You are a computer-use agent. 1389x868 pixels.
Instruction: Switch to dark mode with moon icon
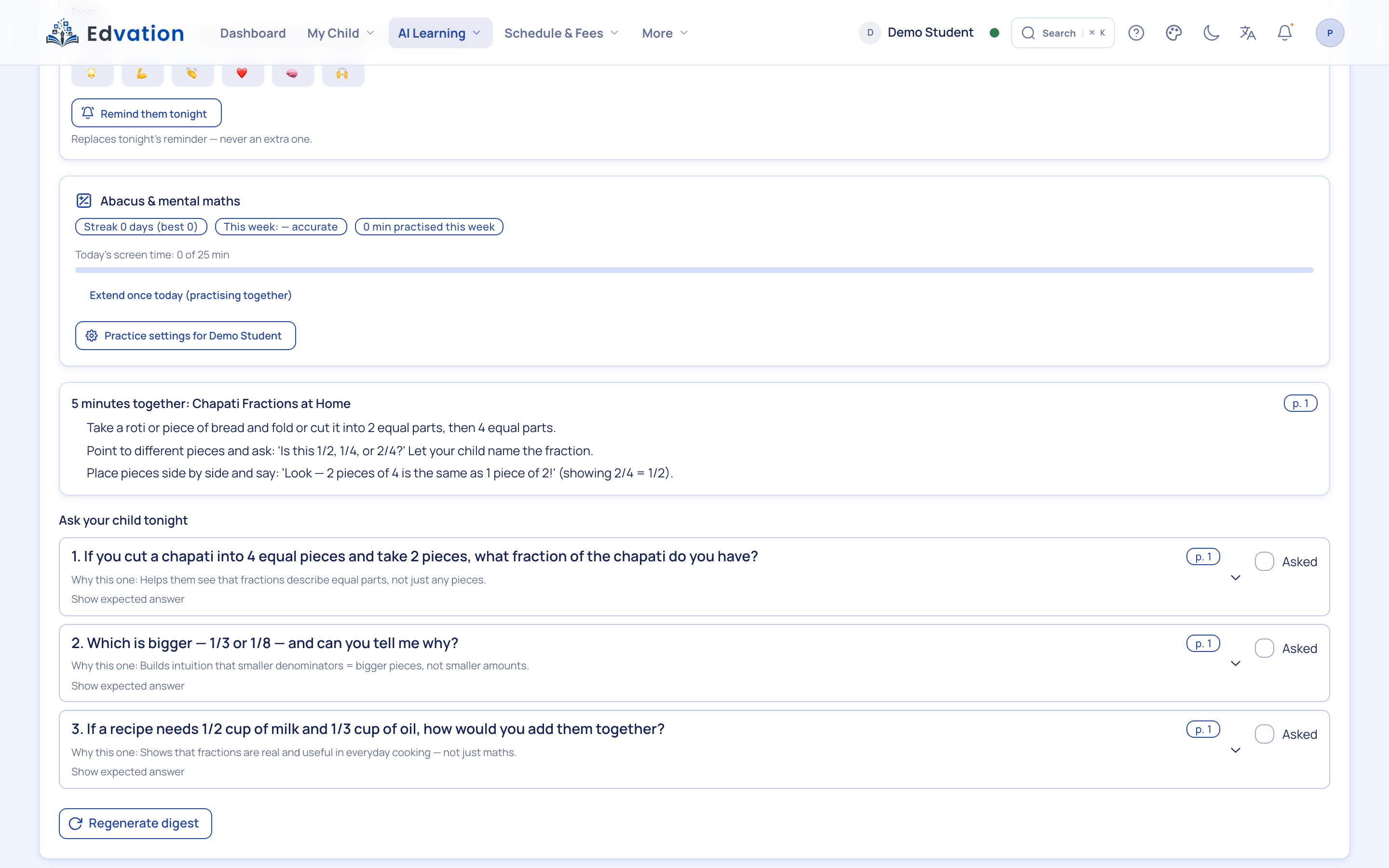pos(1211,33)
